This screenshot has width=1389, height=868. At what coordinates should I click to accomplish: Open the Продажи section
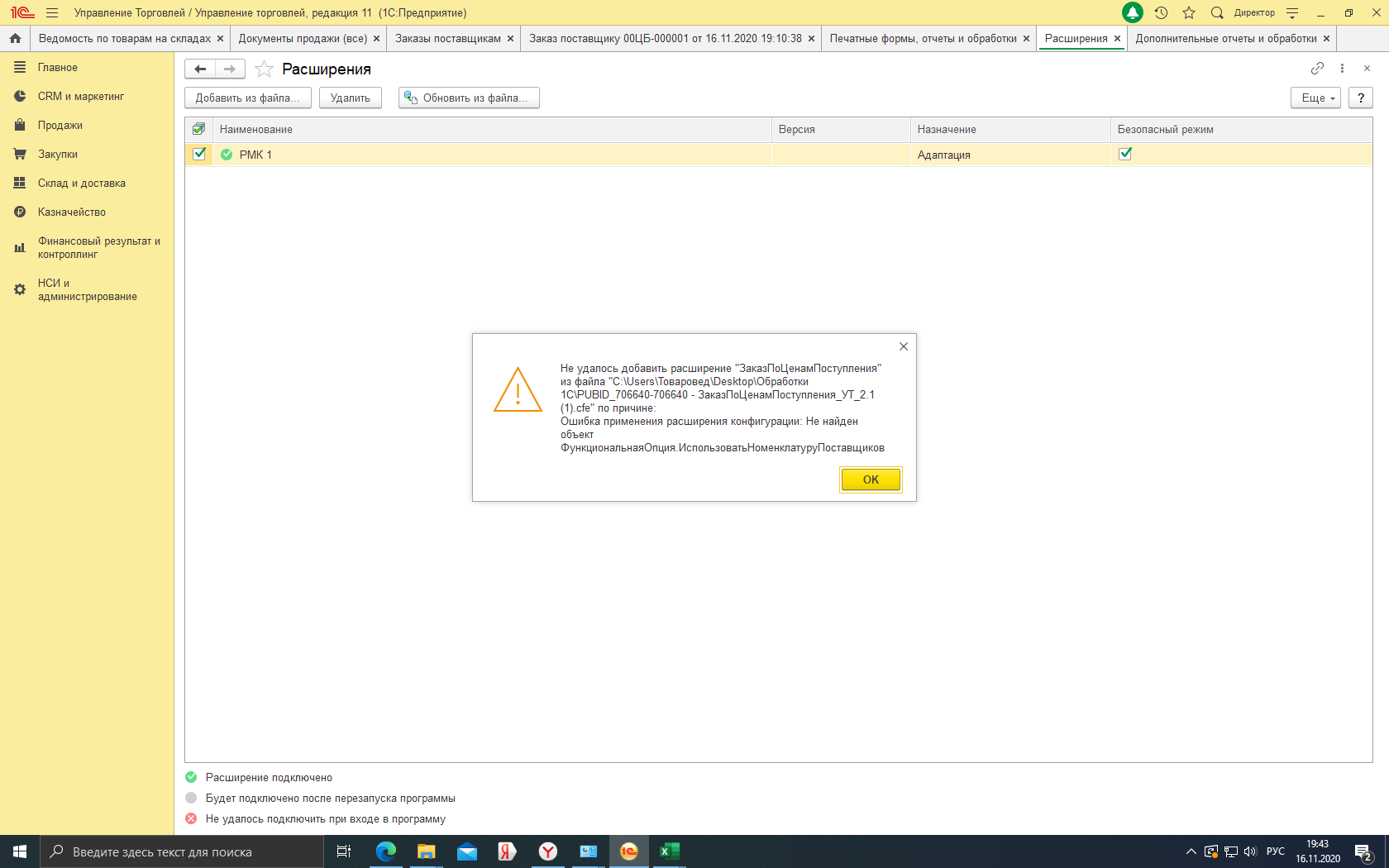pyautogui.click(x=60, y=126)
